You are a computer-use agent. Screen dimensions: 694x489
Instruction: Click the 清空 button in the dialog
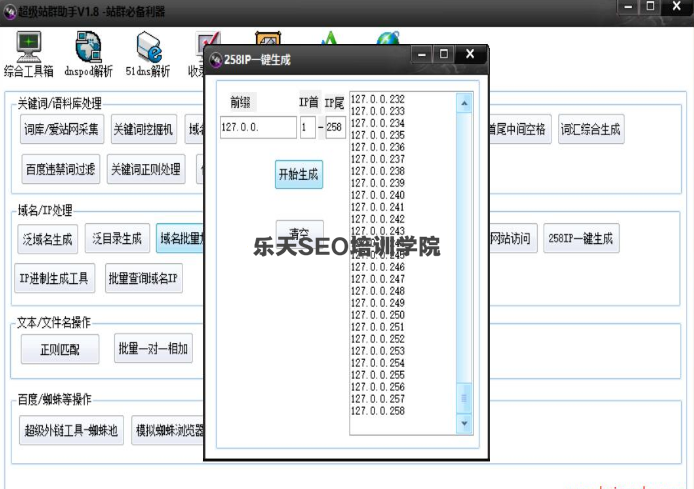pos(300,232)
